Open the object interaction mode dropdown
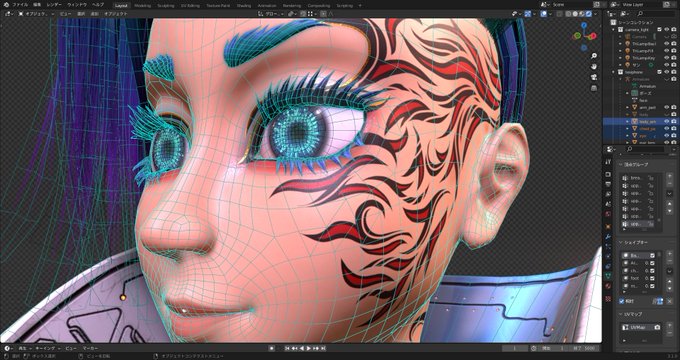Screen dimensions: 680x360 [36, 14]
